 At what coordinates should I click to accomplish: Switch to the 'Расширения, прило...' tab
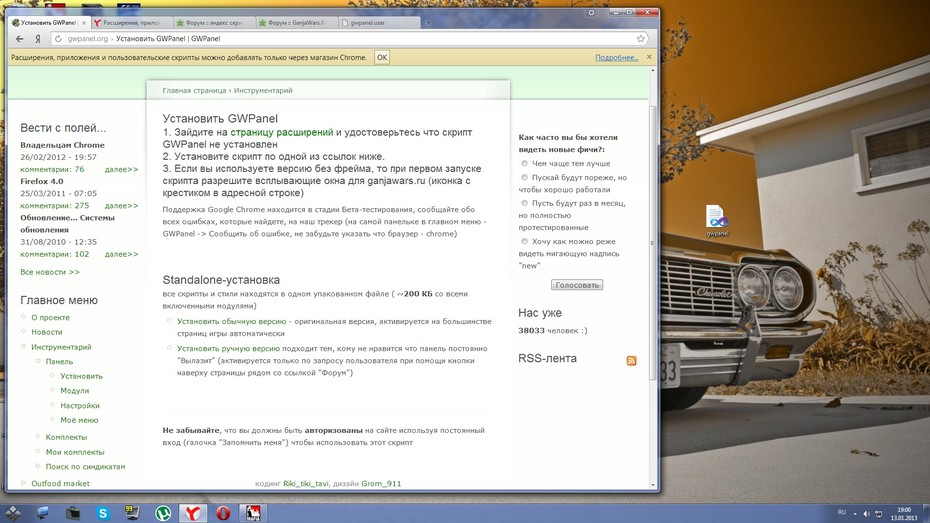(x=130, y=23)
